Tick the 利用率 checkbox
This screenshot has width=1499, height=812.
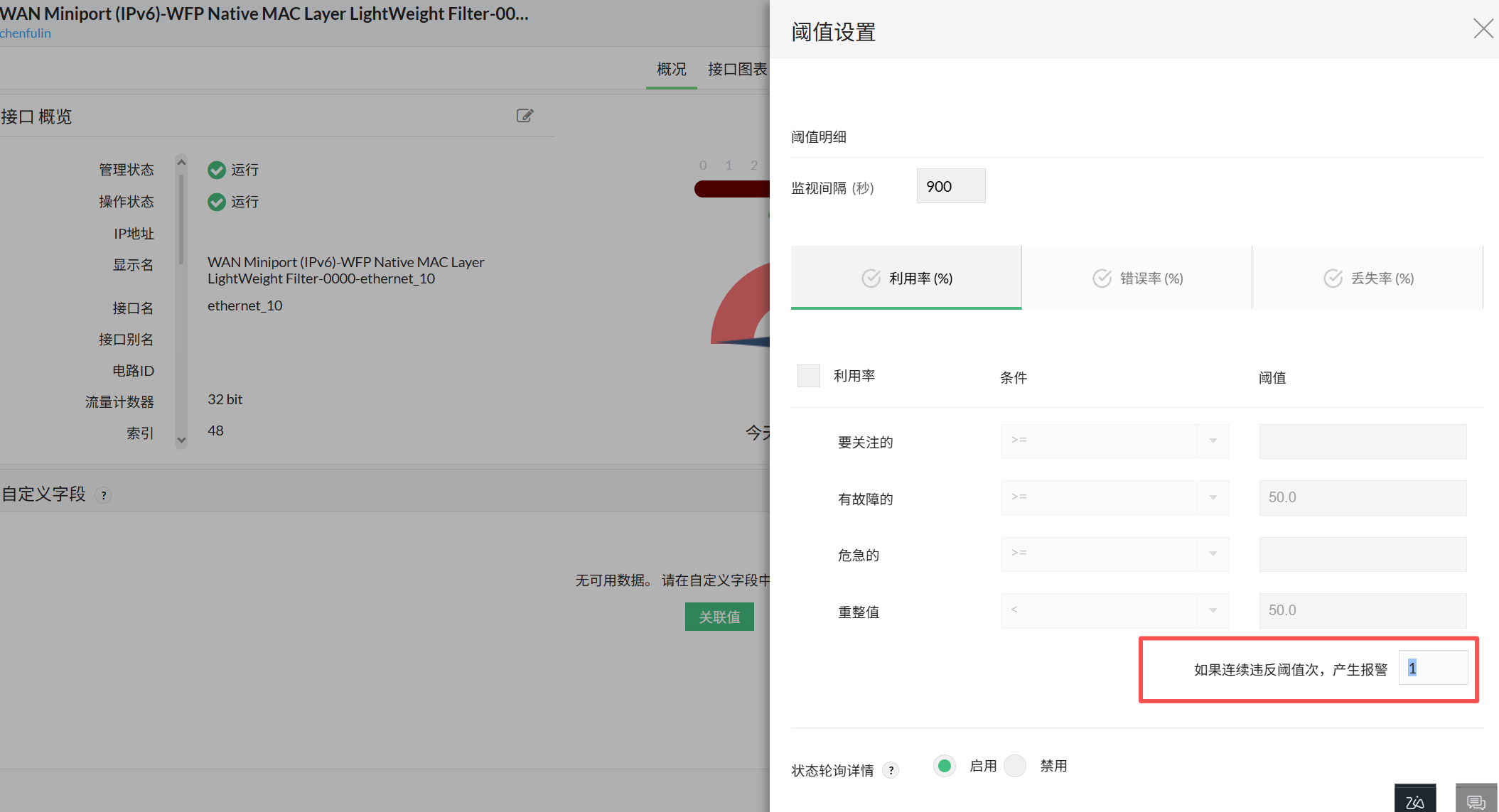point(808,376)
